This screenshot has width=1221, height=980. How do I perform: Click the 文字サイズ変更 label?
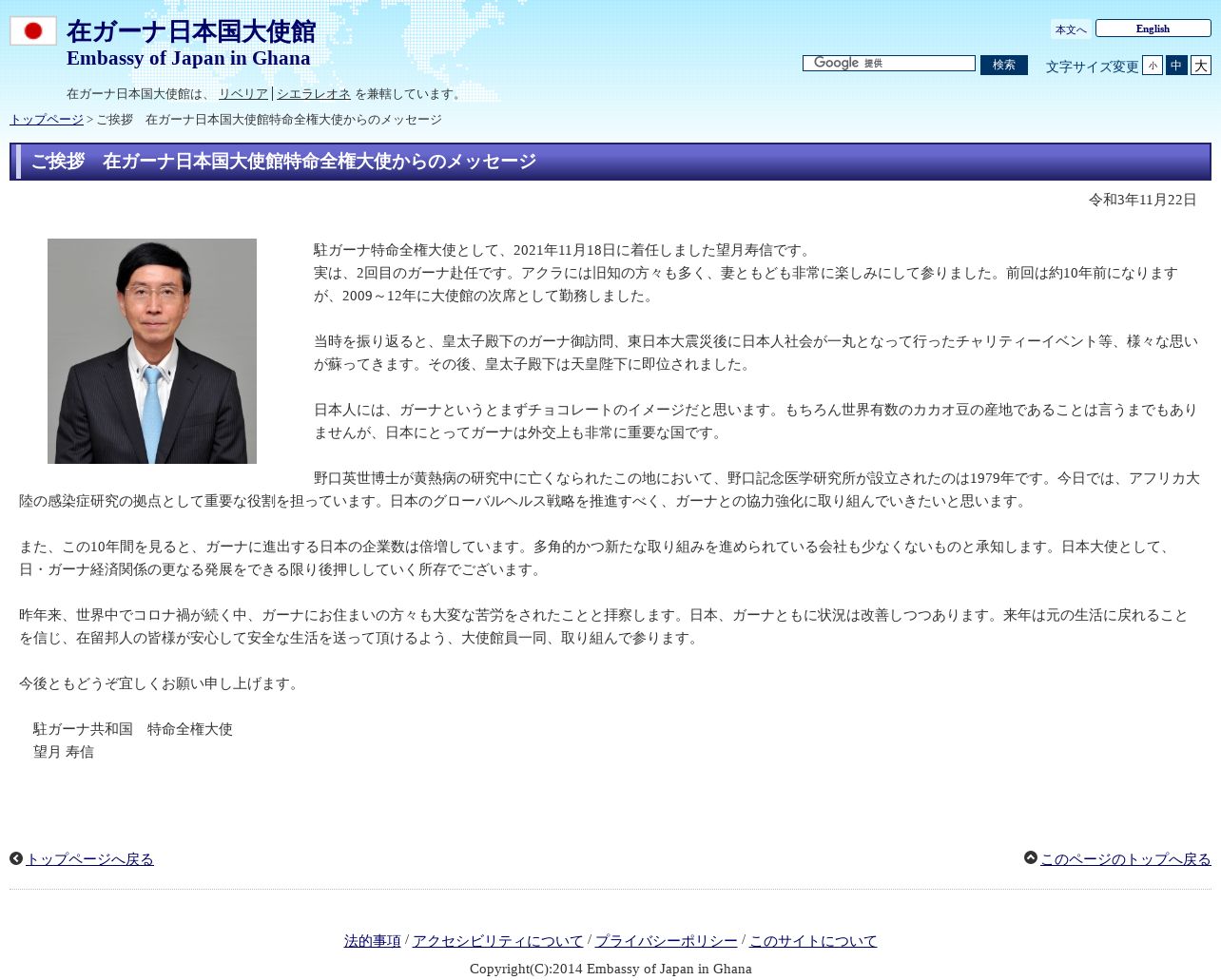pos(1092,67)
